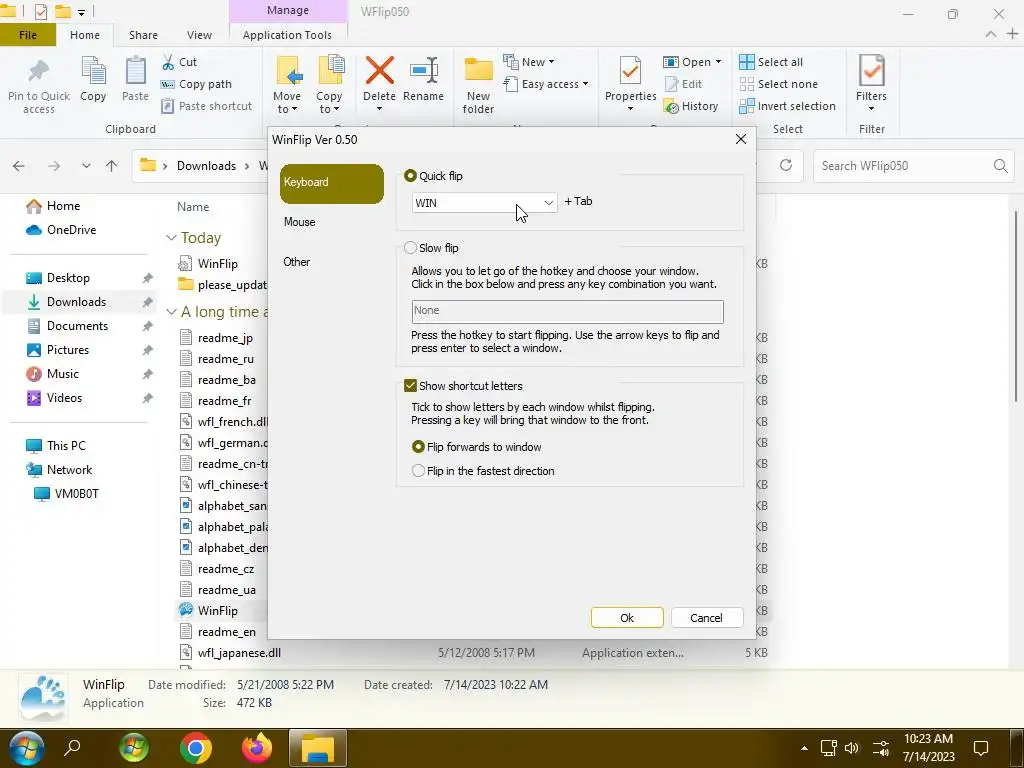This screenshot has height=768, width=1024.
Task: Show hidden tray icons chevron
Action: pos(805,748)
